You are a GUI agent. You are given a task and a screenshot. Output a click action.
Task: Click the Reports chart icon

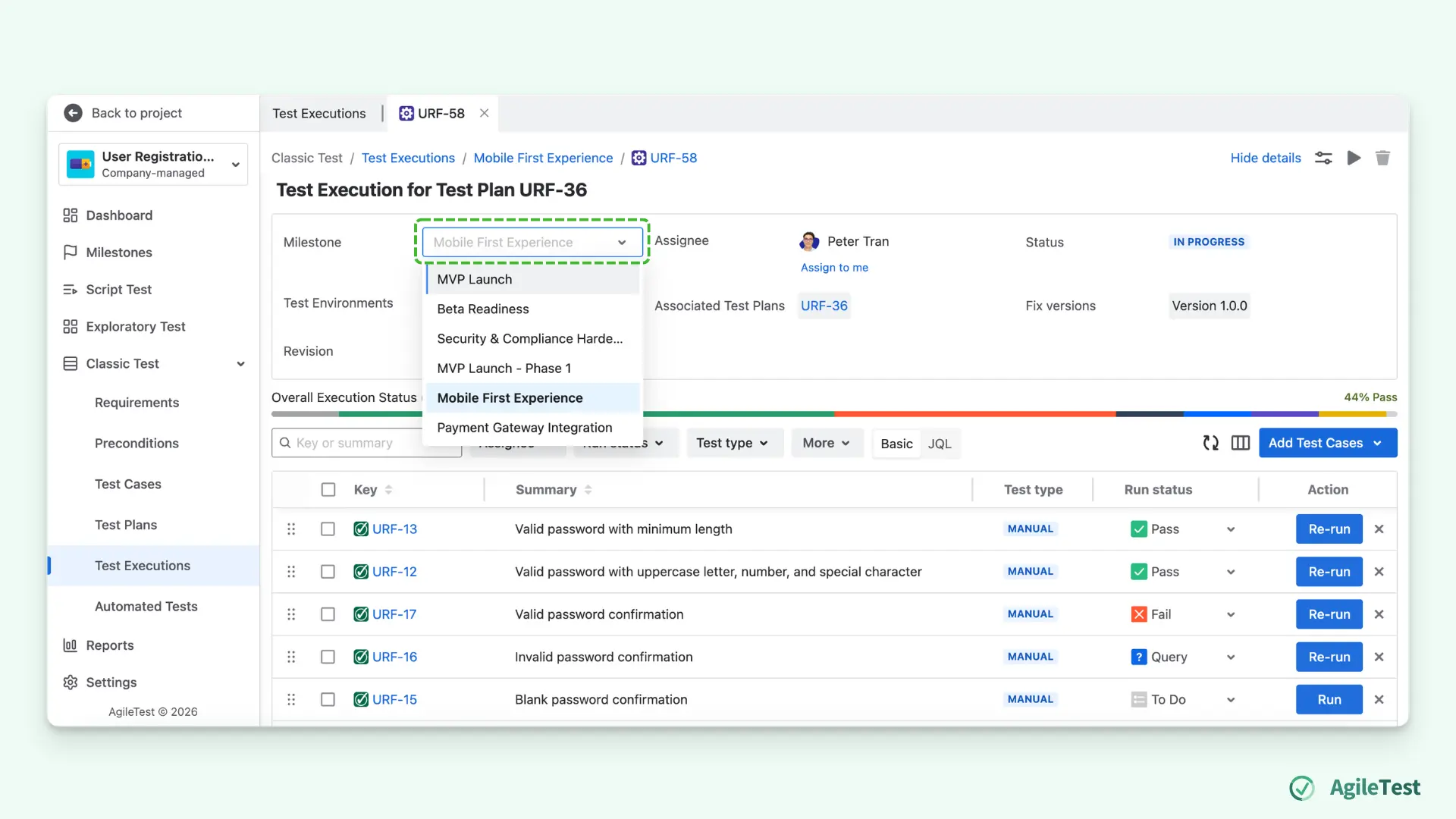71,645
